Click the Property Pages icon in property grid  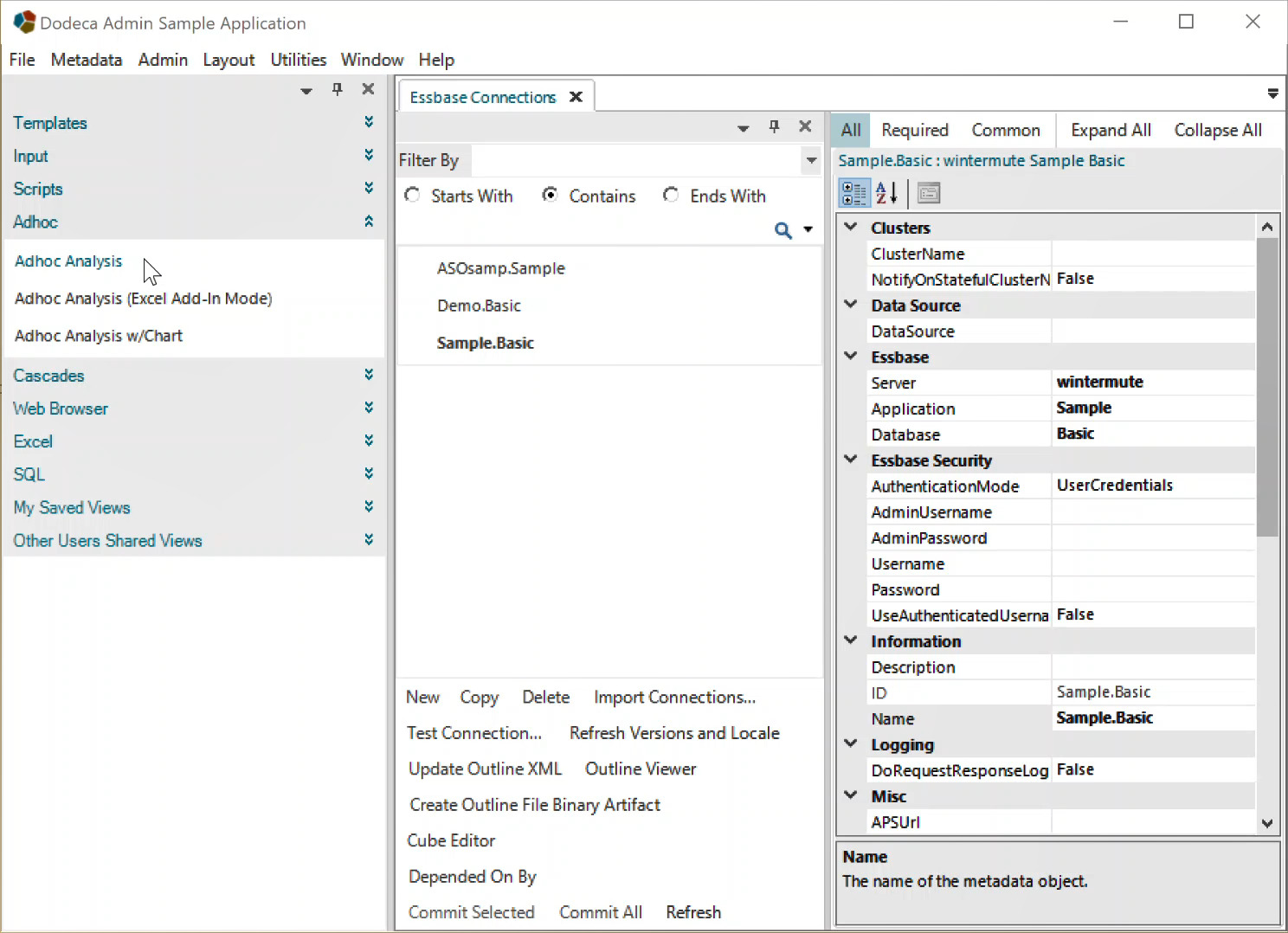pyautogui.click(x=929, y=193)
